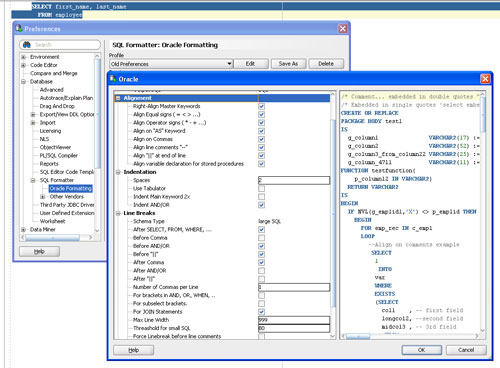Toggle For JOIN Statements checkbox
This screenshot has width=500, height=368.
tap(262, 312)
